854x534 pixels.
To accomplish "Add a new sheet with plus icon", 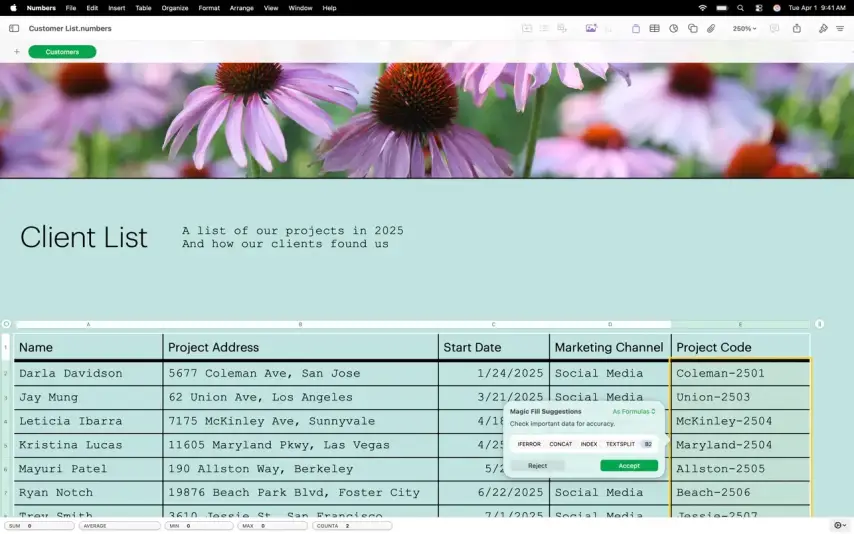I will click(x=17, y=52).
